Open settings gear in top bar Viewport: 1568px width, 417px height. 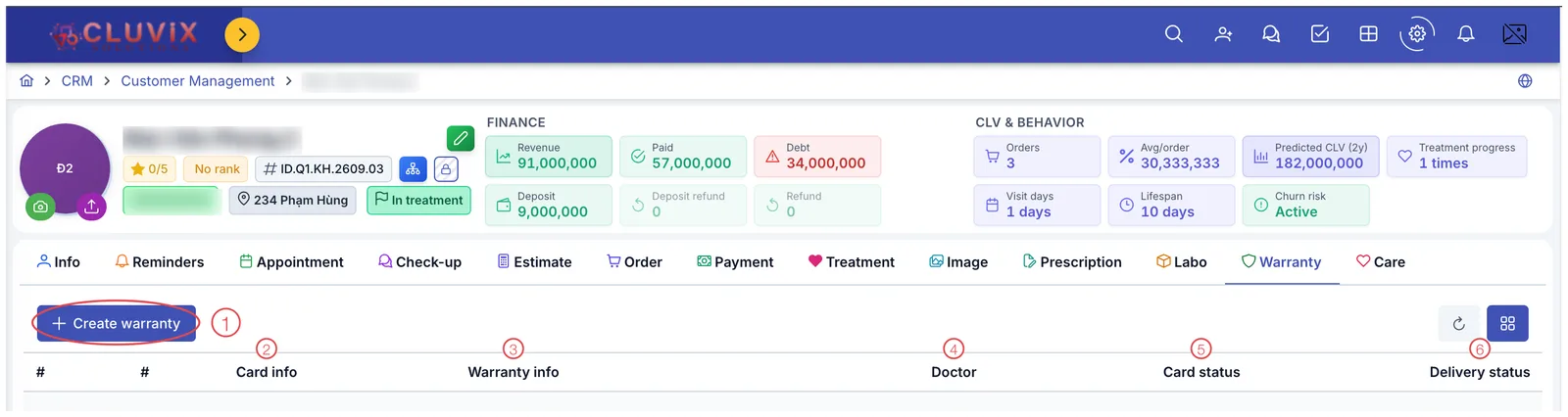tap(1417, 34)
